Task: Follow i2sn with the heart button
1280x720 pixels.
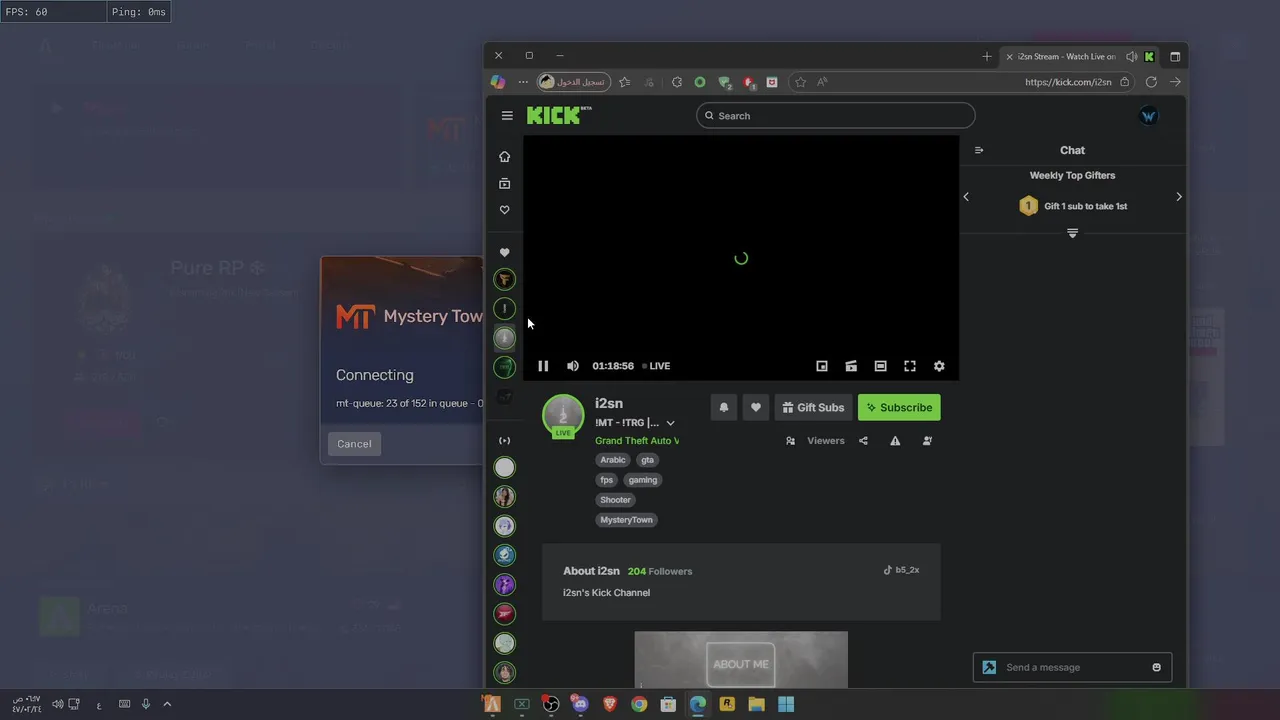Action: pyautogui.click(x=756, y=407)
